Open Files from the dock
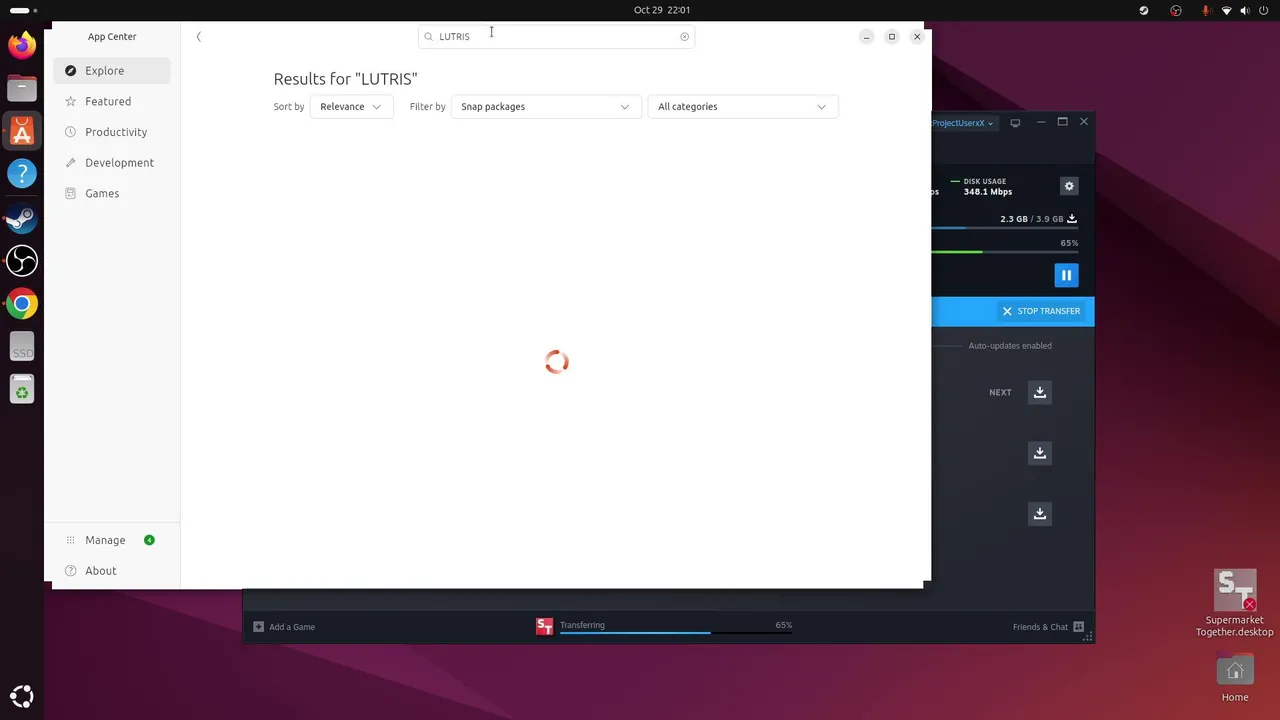Screen dimensions: 1280x720 22,88
